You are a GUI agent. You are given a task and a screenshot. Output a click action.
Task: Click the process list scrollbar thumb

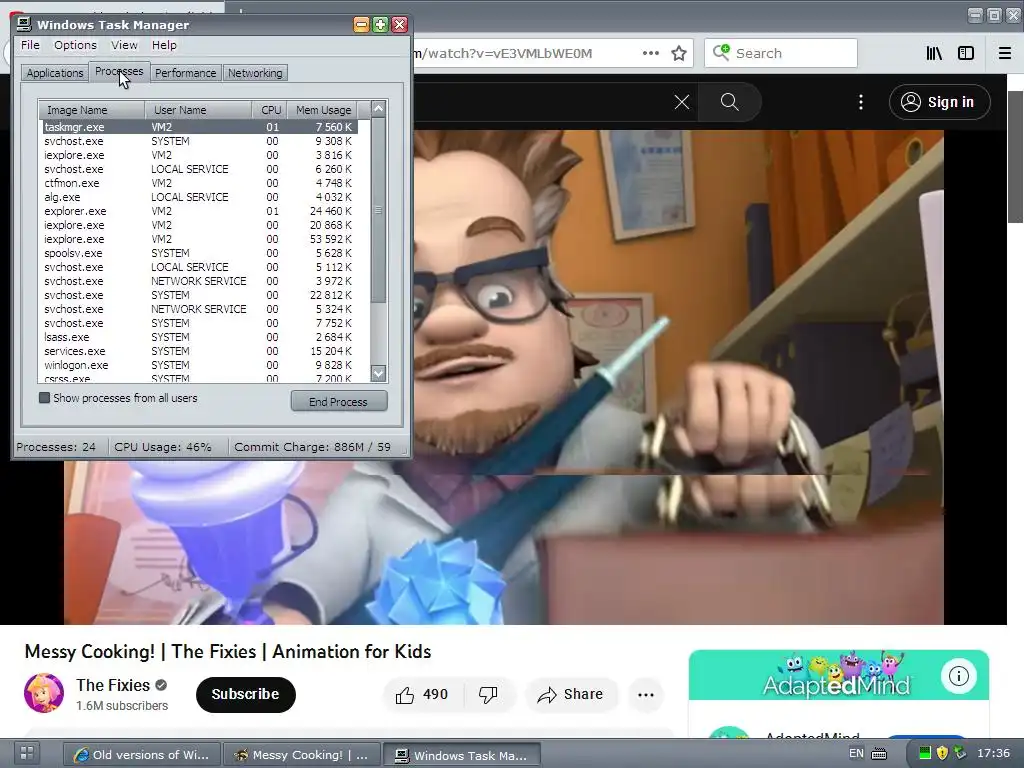tap(378, 210)
